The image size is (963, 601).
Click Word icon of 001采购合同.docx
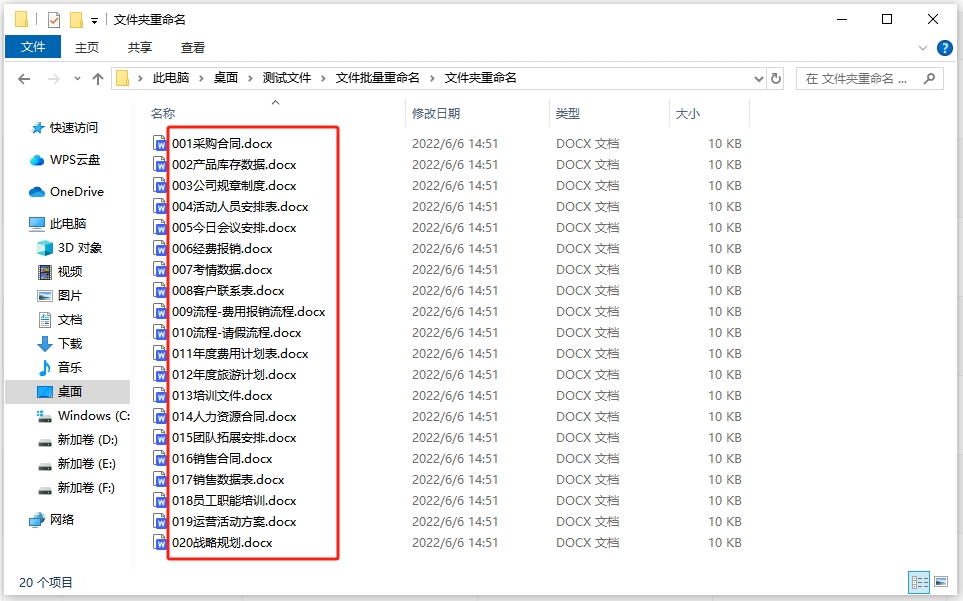[160, 144]
